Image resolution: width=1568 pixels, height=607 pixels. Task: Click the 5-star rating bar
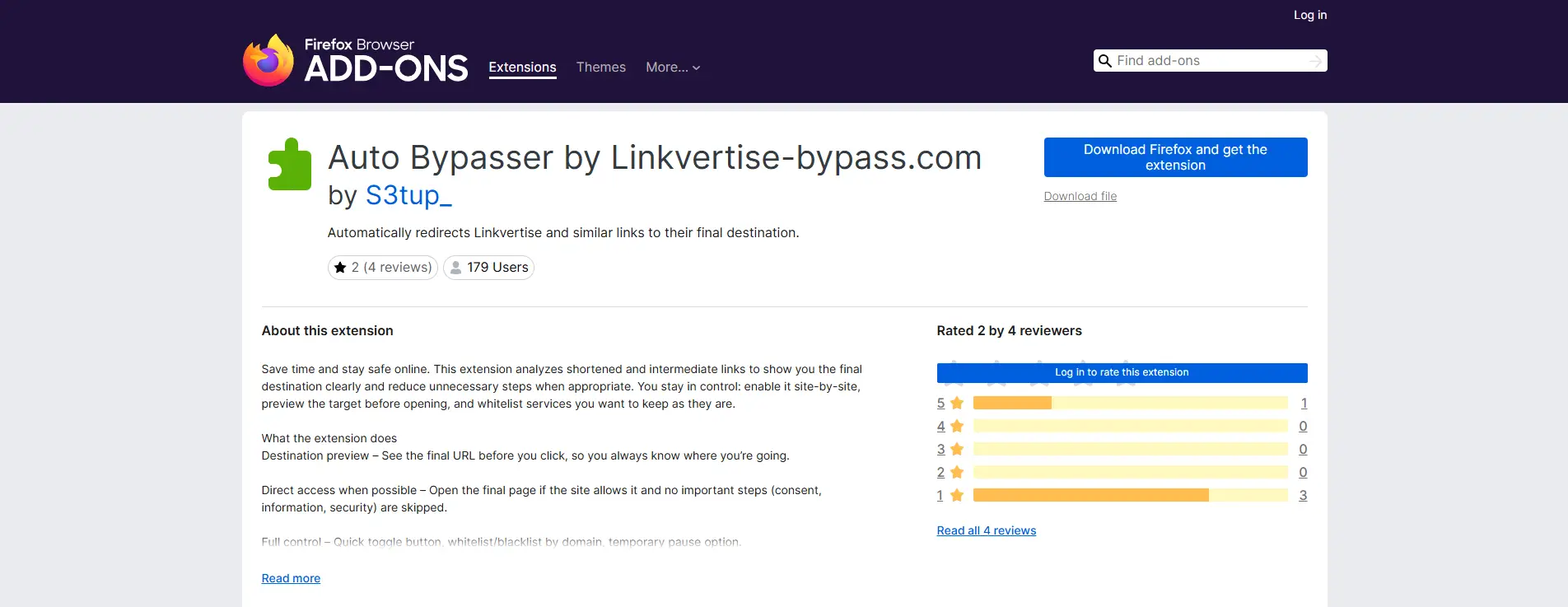click(x=1130, y=403)
